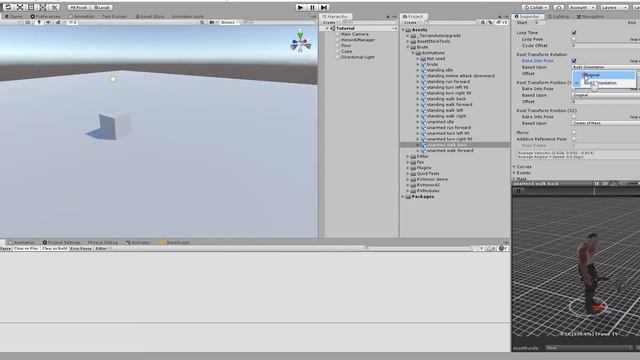The height and width of the screenshot is (360, 640).
Task: Toggle Root Position XZ Bake Into Pose
Action: [x=574, y=117]
